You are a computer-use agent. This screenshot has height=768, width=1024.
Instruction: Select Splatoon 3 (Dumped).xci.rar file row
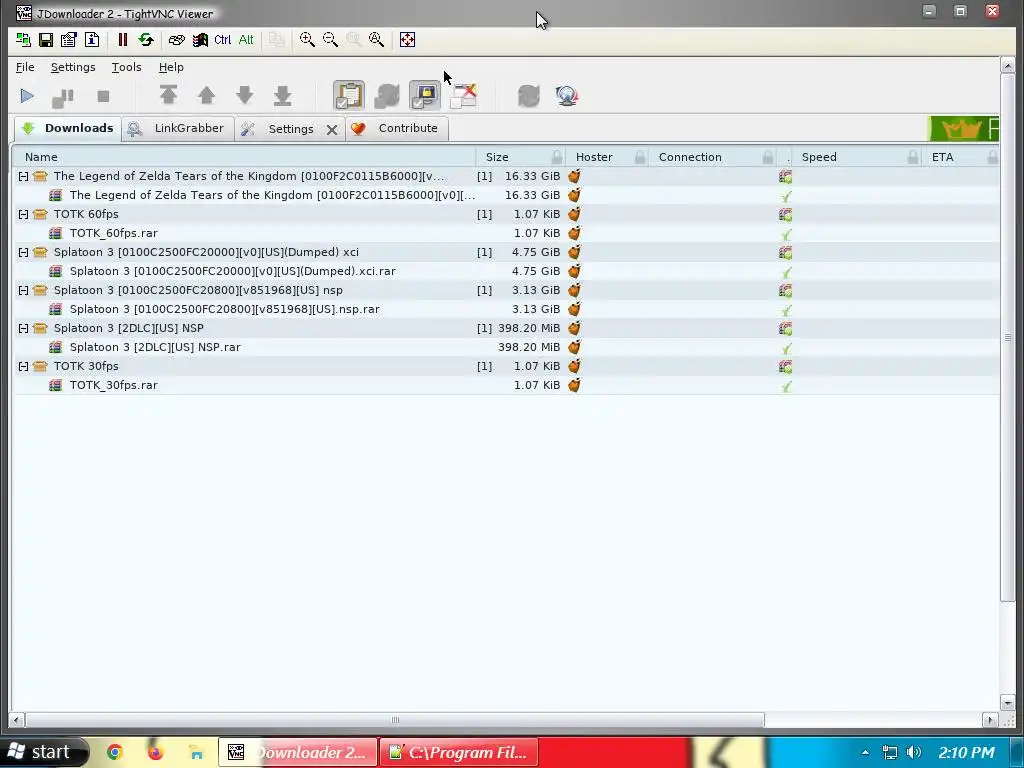tap(507, 271)
